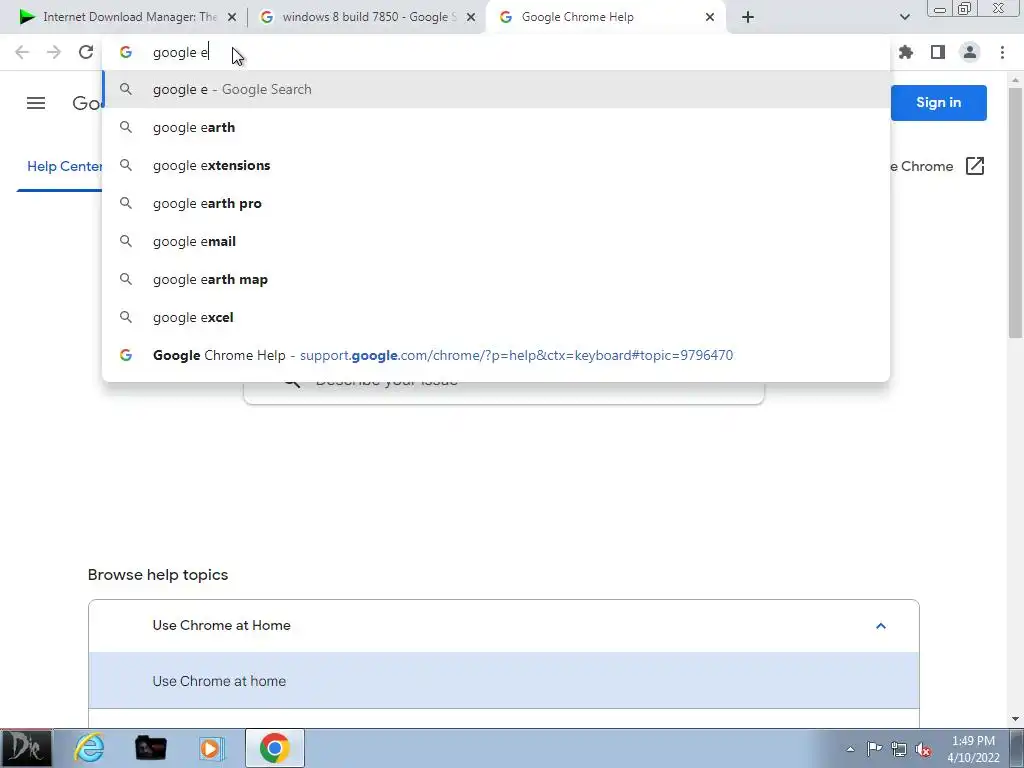1024x768 pixels.
Task: Pick the 'google extensions' suggestion
Action: 496,165
